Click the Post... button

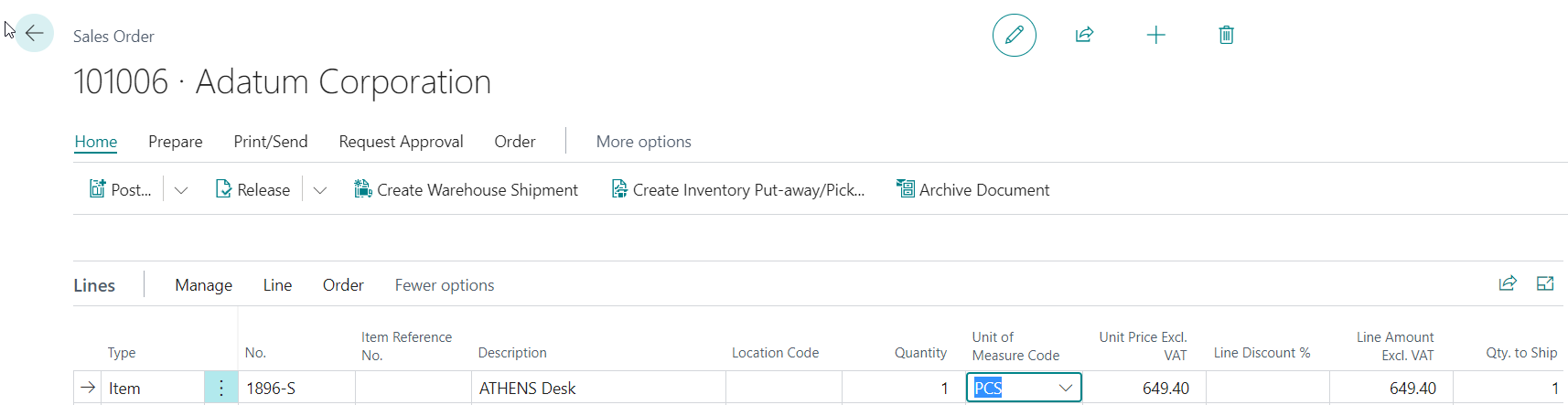[121, 189]
